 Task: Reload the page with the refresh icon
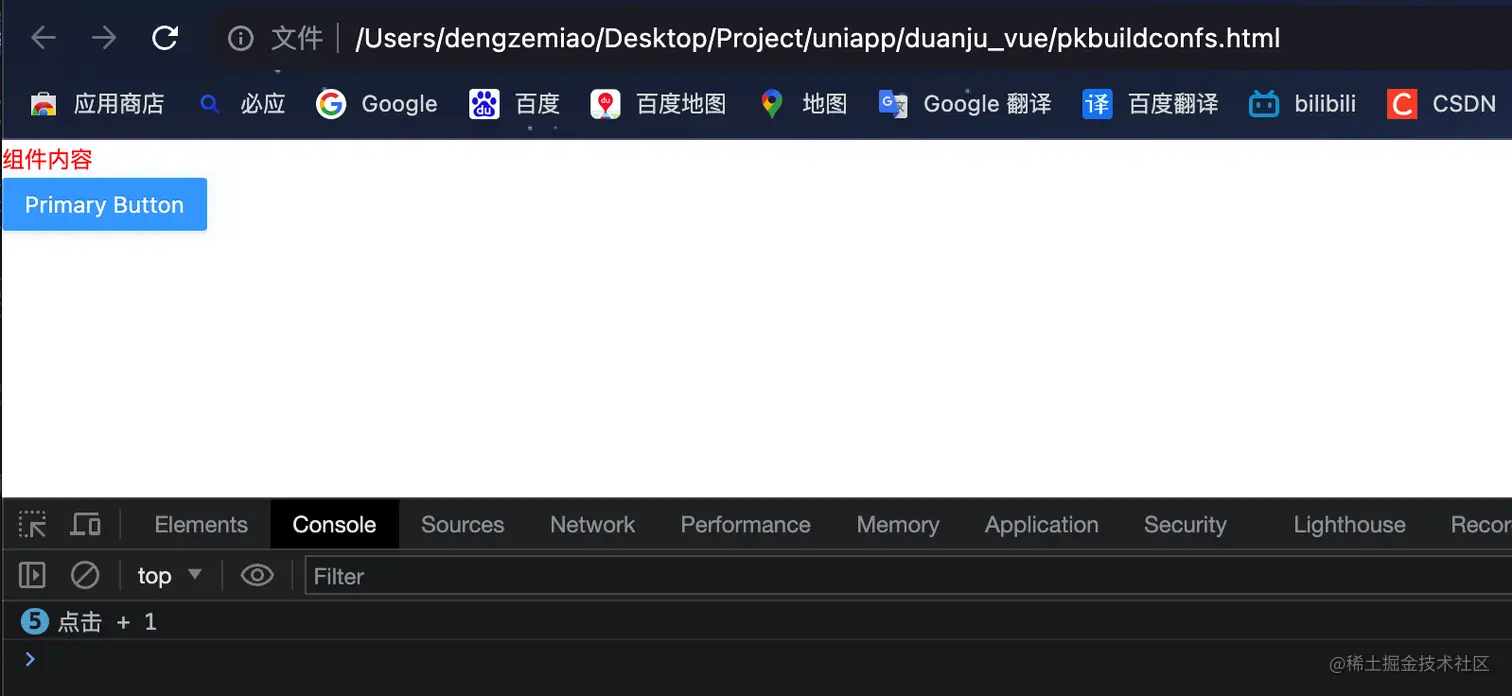click(165, 38)
